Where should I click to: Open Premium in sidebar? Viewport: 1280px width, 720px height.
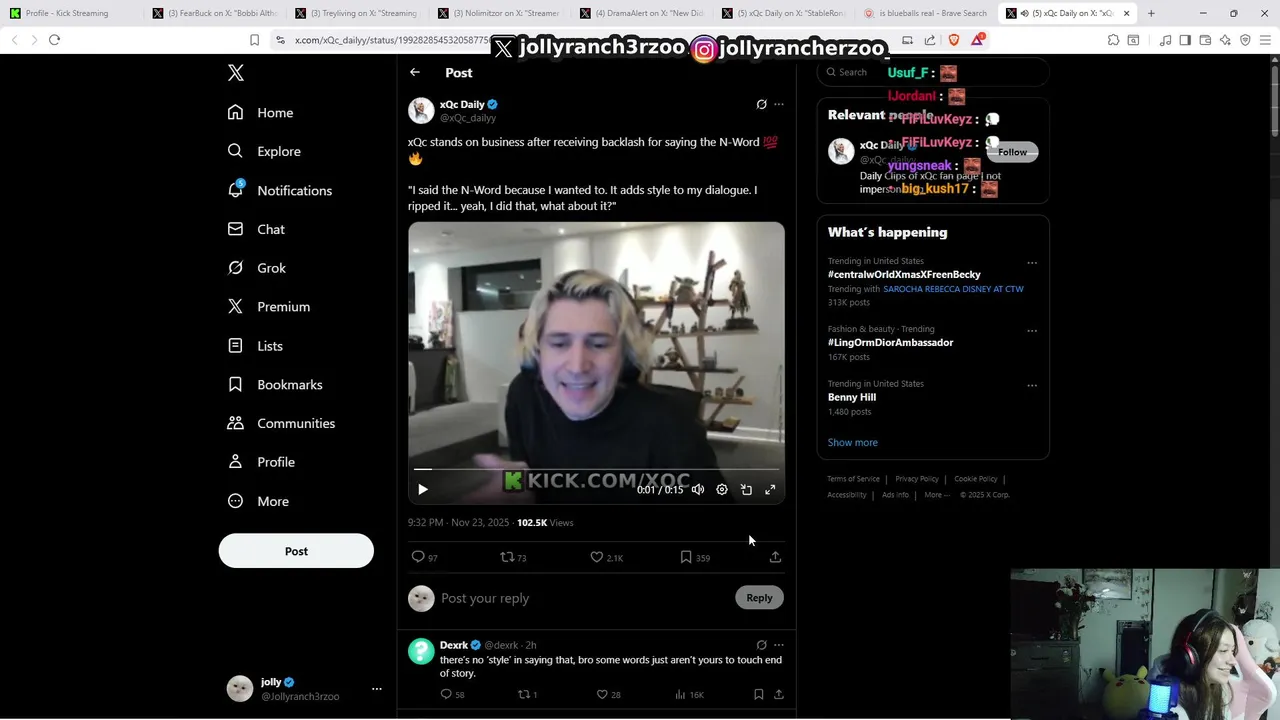[269, 307]
